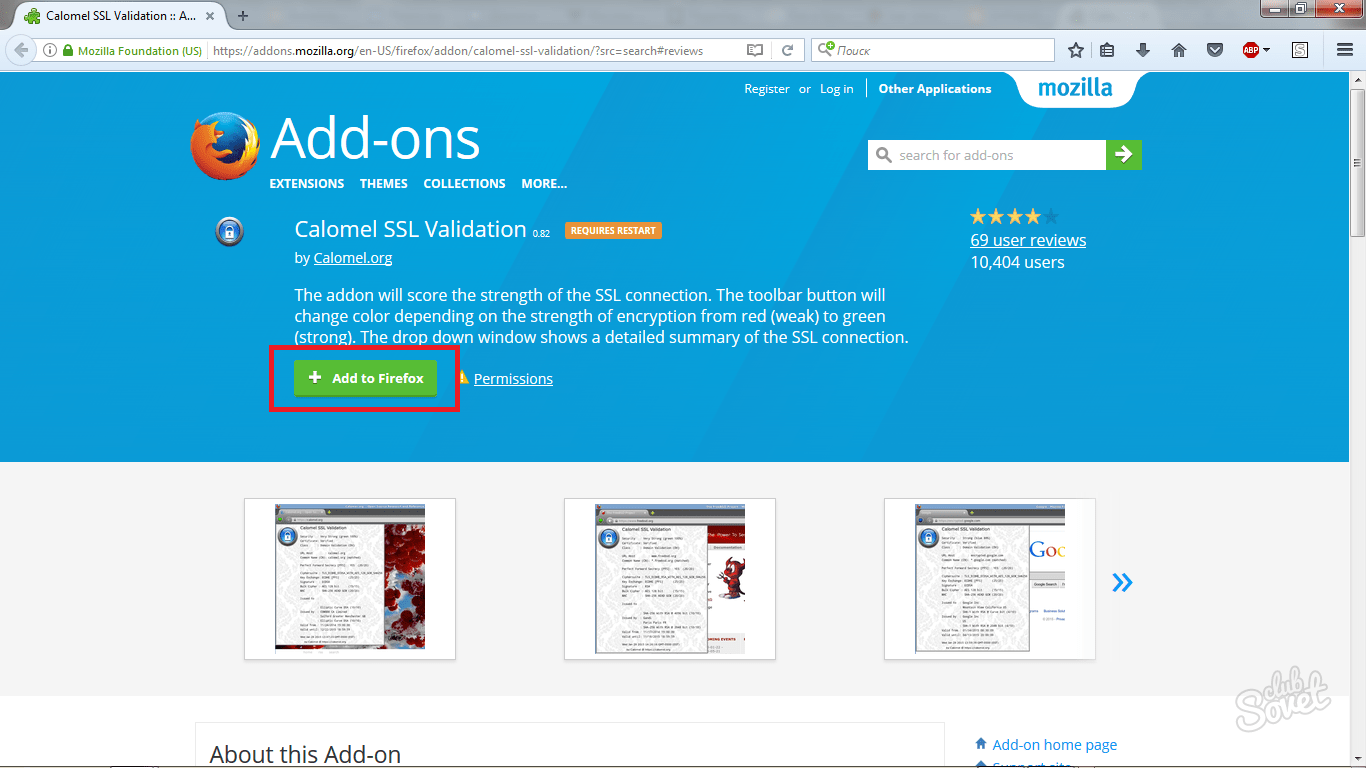This screenshot has width=1366, height=768.
Task: Click the Add-ons page title
Action: pos(375,138)
